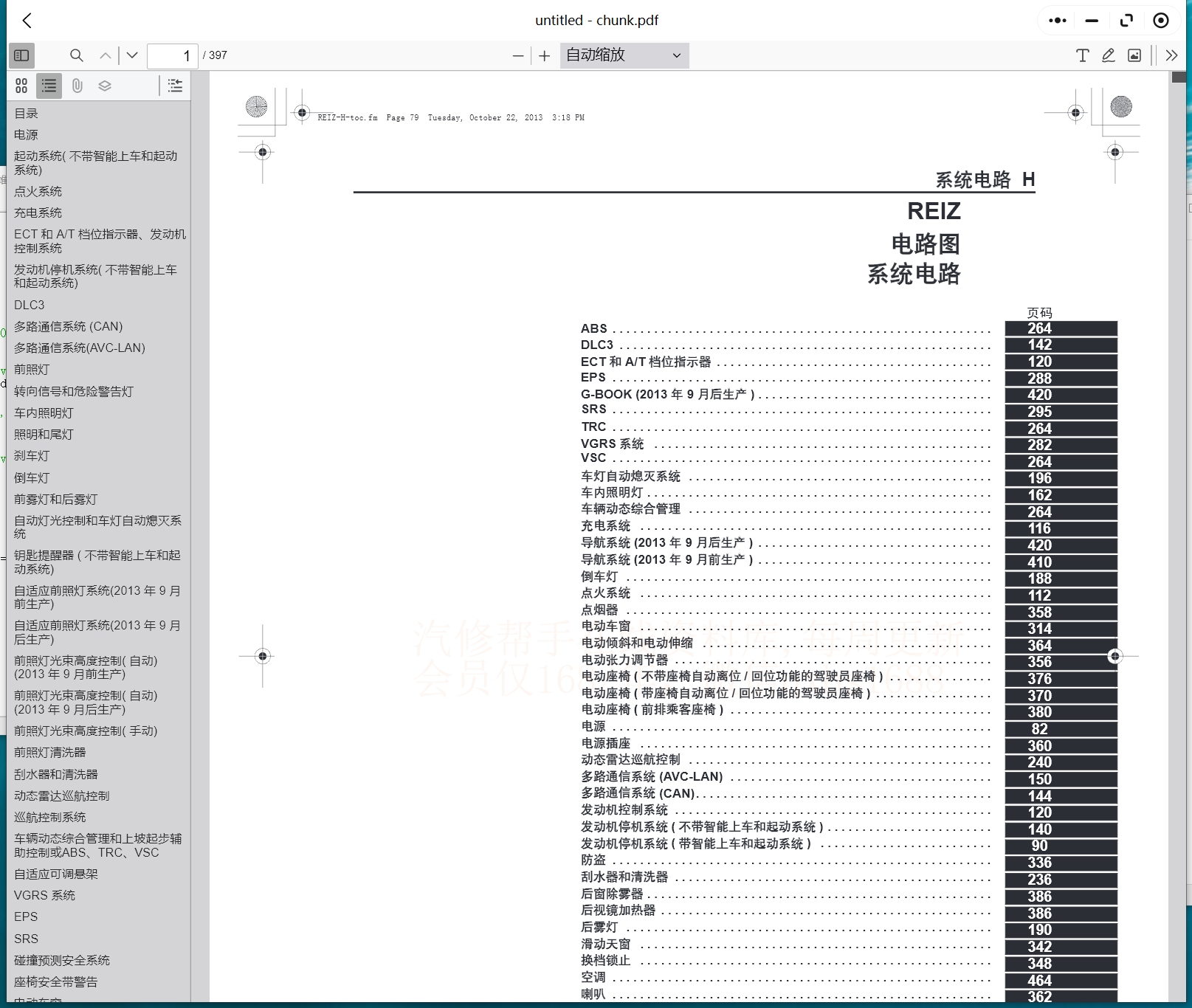This screenshot has height=1008, width=1192.
Task: Toggle the sidebar visibility
Action: click(21, 55)
